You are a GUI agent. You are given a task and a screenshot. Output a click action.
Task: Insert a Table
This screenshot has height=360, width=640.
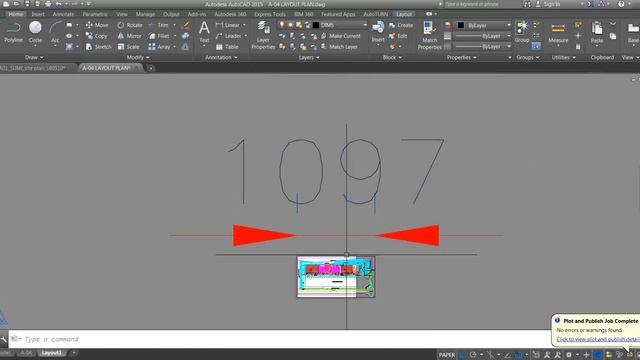227,47
